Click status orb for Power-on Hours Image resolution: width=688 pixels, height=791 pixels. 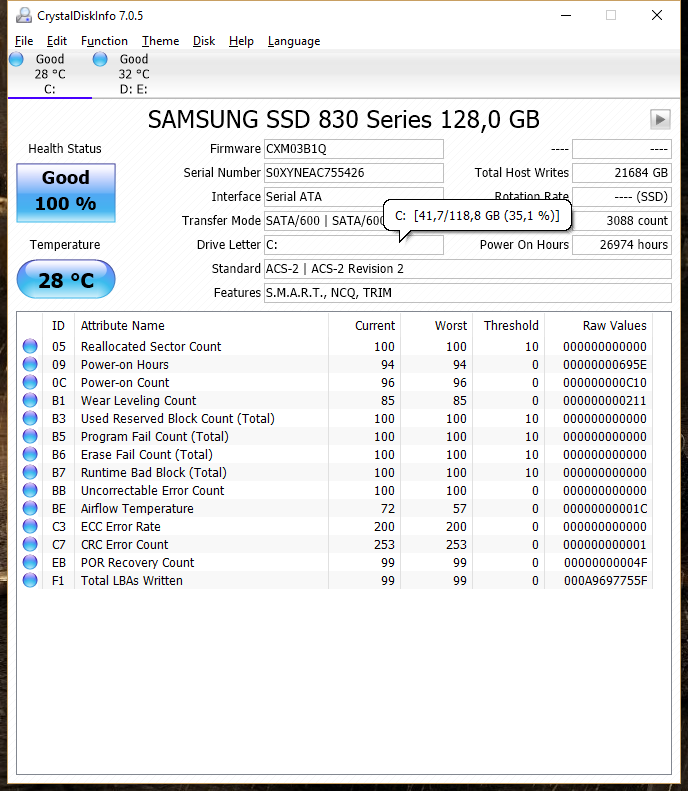pos(30,364)
